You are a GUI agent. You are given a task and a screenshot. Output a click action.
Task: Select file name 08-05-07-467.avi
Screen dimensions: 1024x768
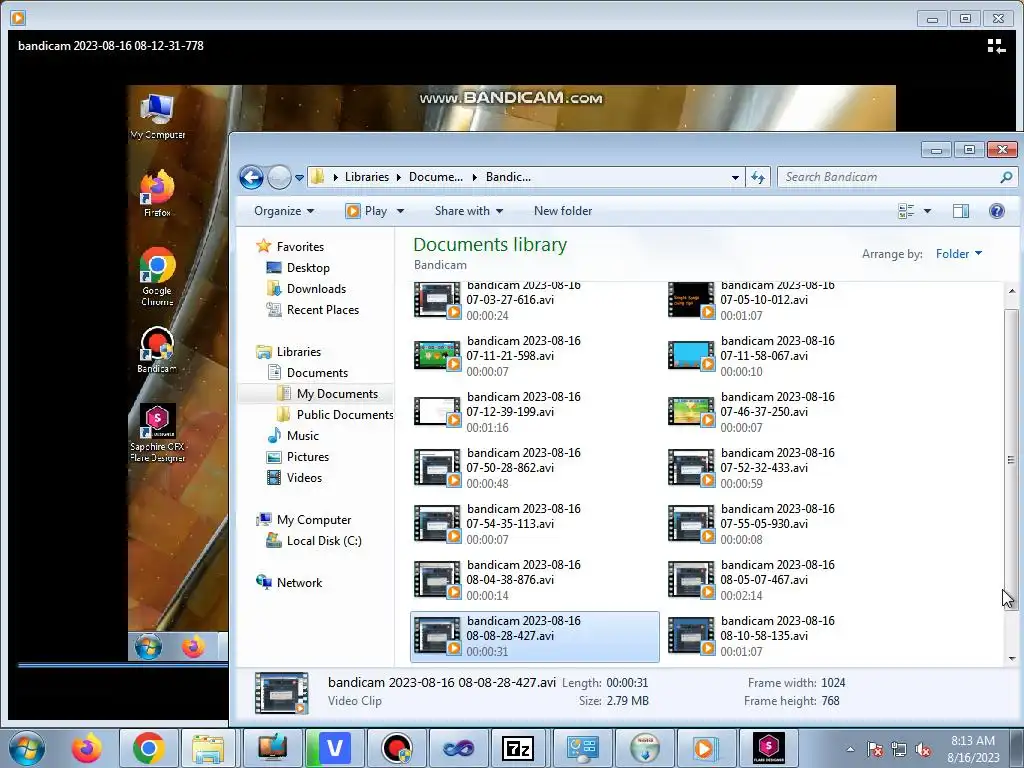coord(777,572)
